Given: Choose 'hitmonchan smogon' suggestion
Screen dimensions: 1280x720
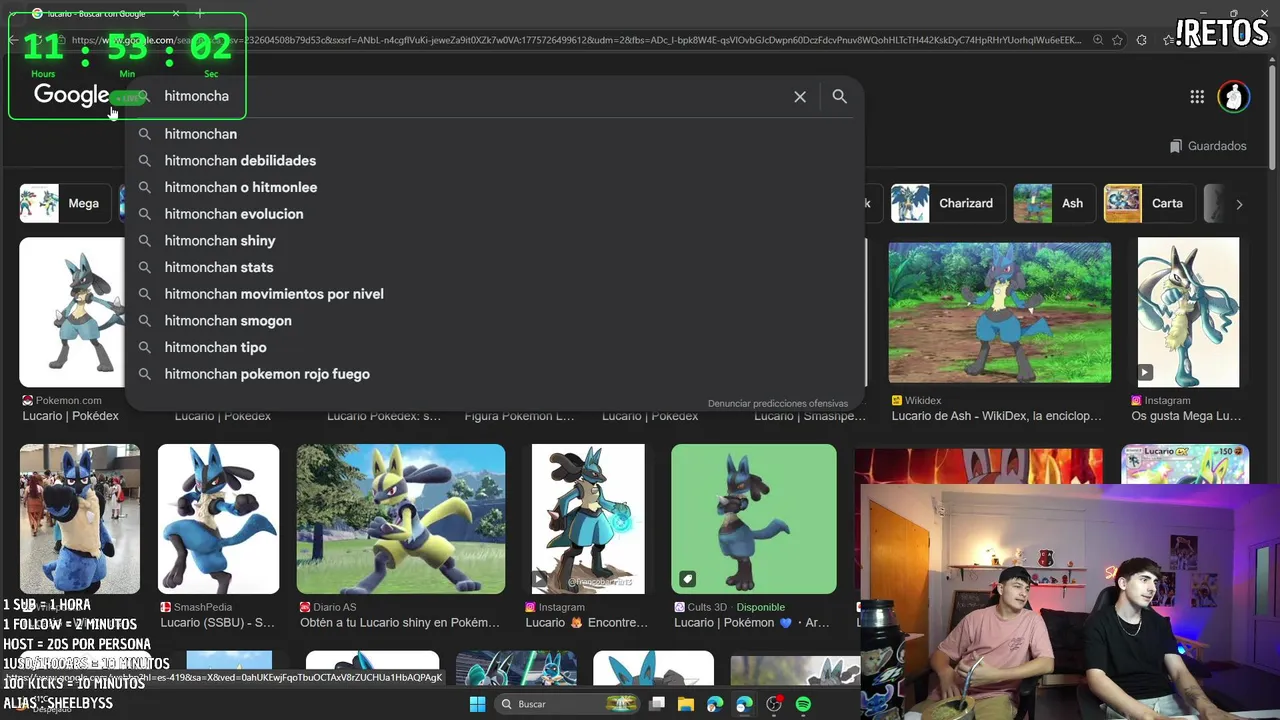Looking at the screenshot, I should pyautogui.click(x=495, y=320).
